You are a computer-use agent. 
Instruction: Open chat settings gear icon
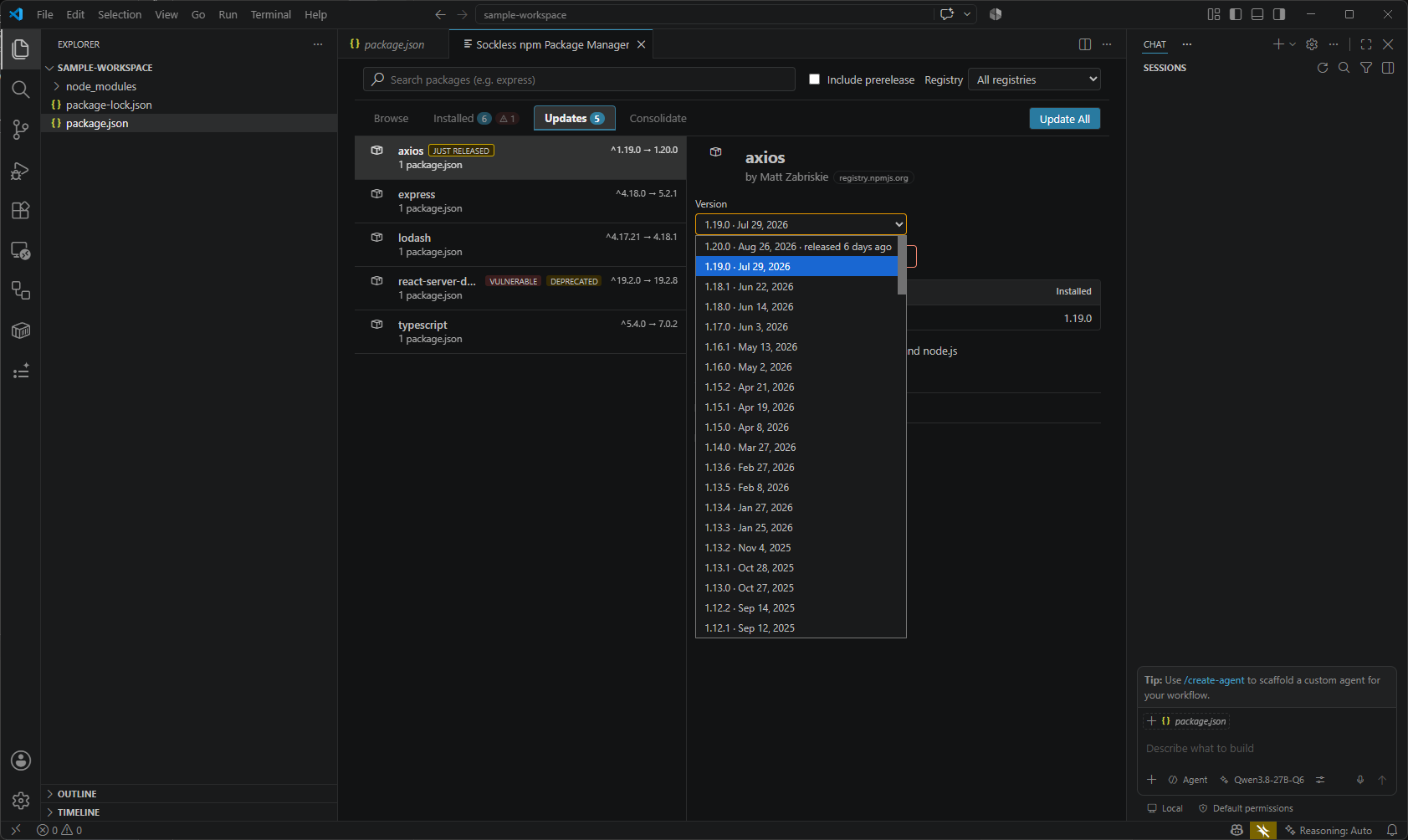1312,44
